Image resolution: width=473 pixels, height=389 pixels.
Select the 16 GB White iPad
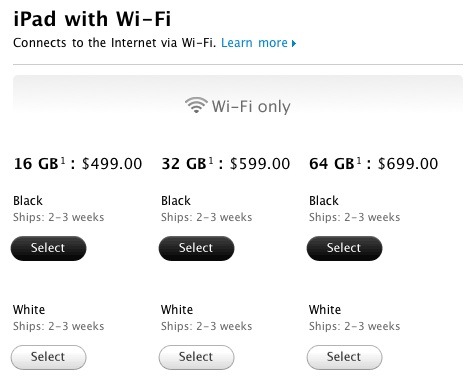click(x=49, y=357)
